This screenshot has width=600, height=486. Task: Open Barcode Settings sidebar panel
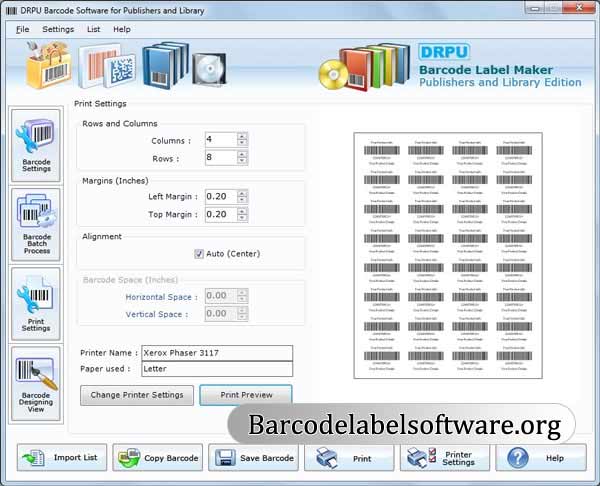[x=36, y=145]
